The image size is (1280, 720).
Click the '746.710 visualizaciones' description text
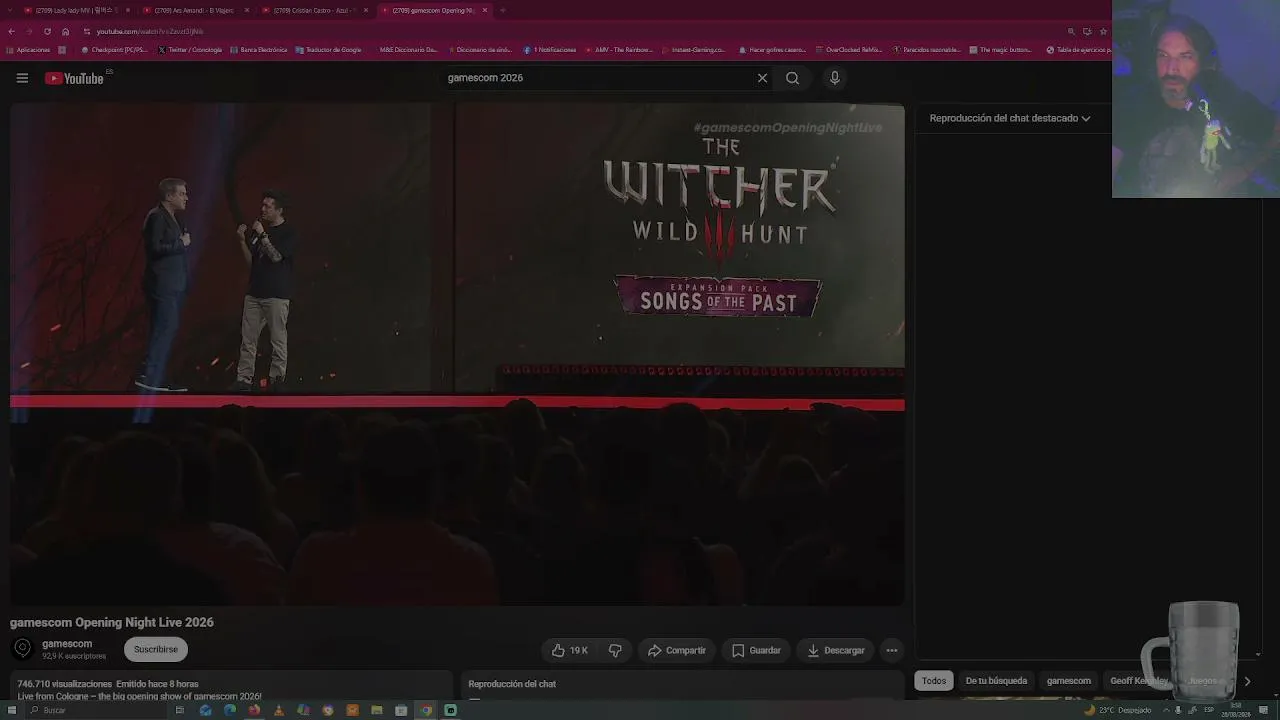pyautogui.click(x=65, y=684)
